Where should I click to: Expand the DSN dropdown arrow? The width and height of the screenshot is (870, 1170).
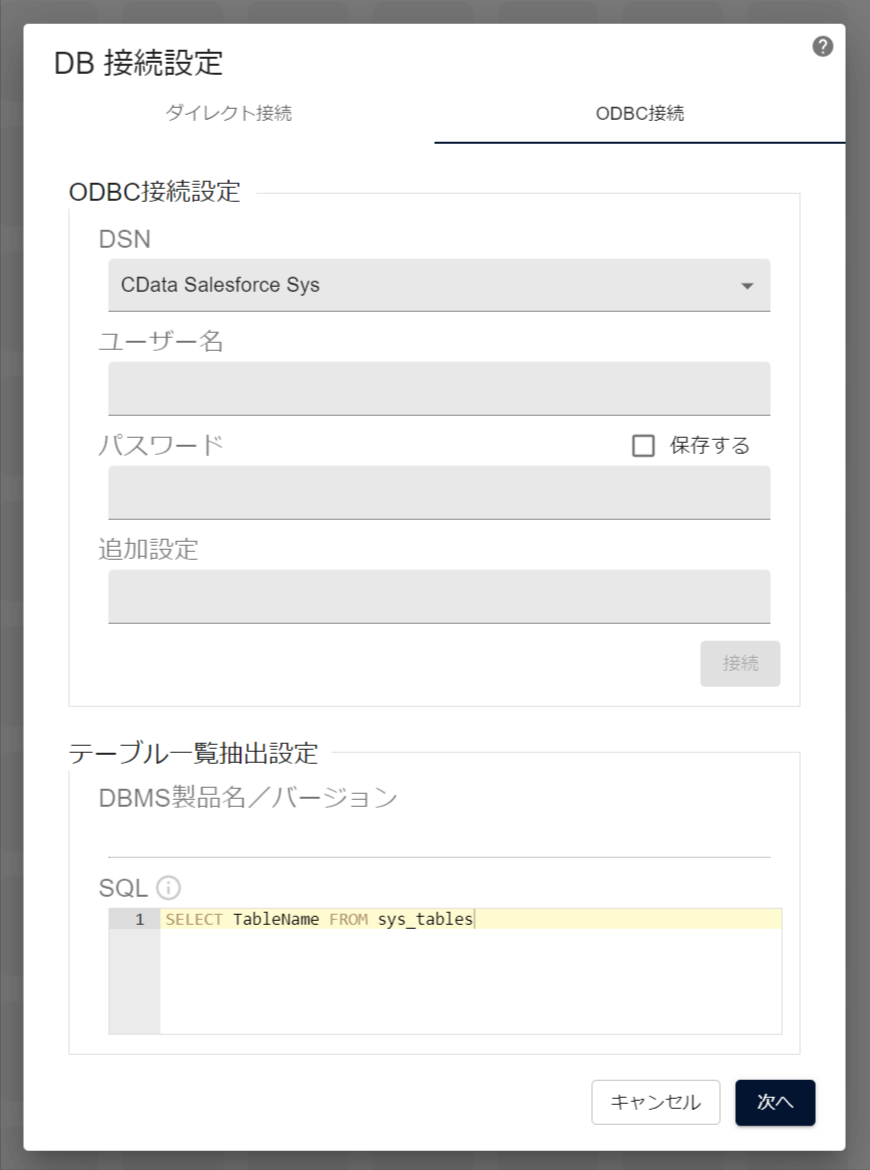pyautogui.click(x=747, y=286)
